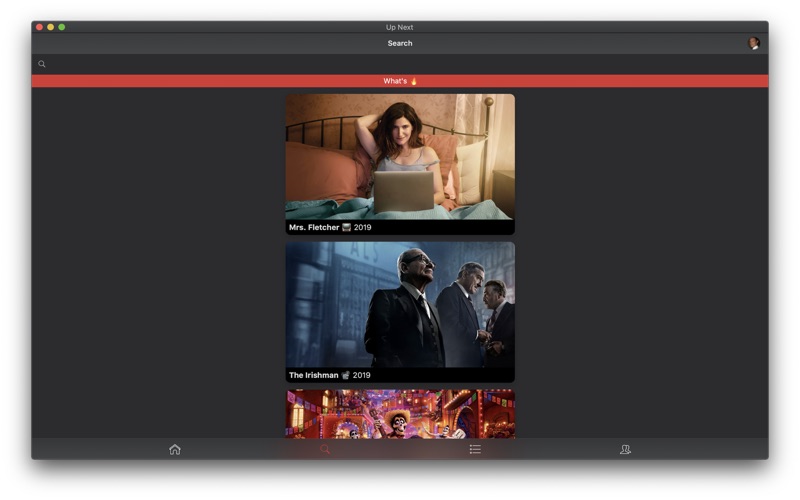Open The Irishman poster thumbnail
The image size is (800, 500).
click(400, 305)
